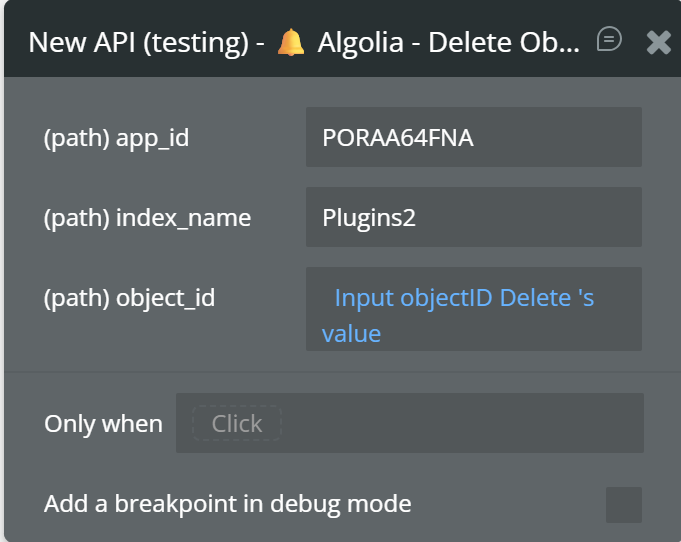Open the comment bubble icon in header

point(609,40)
